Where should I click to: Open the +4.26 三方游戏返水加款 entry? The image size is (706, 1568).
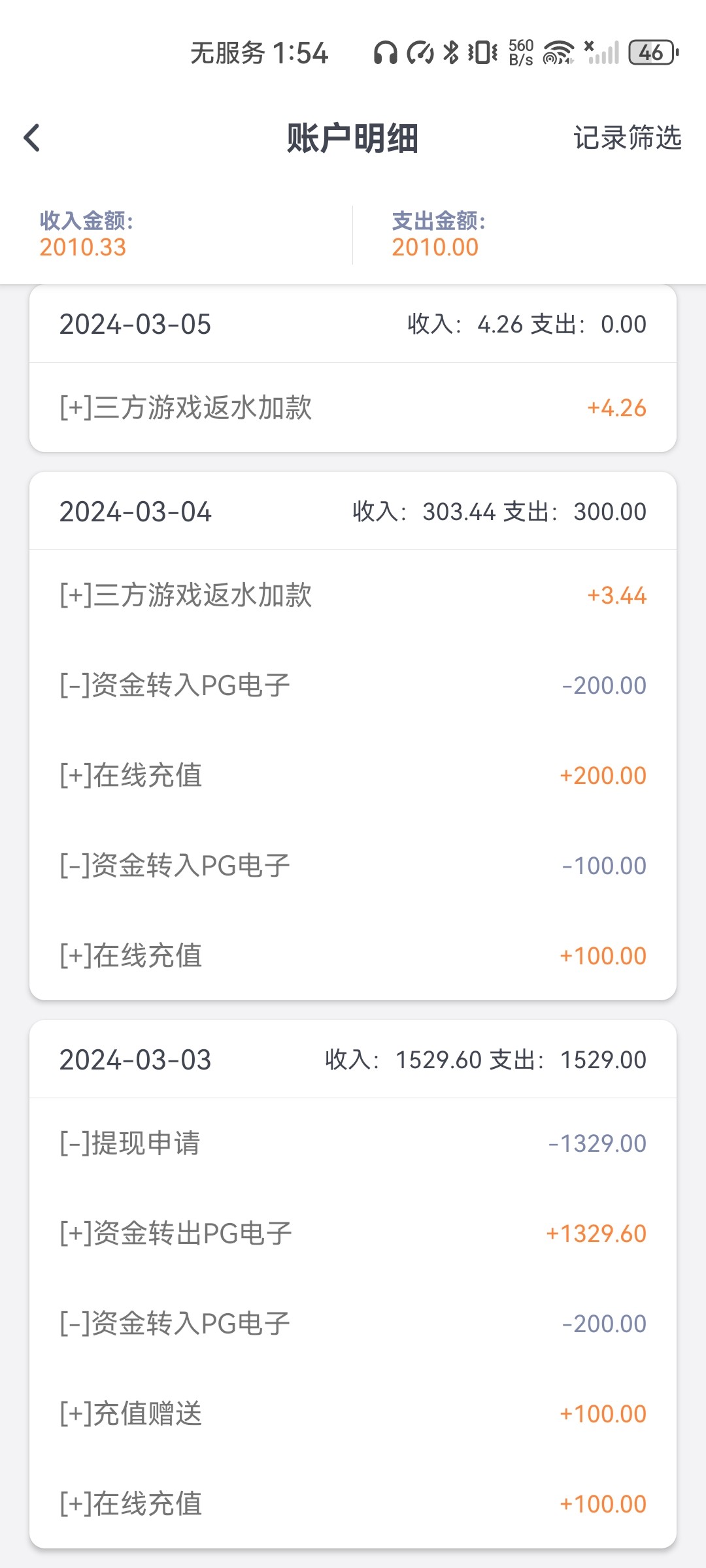point(353,408)
